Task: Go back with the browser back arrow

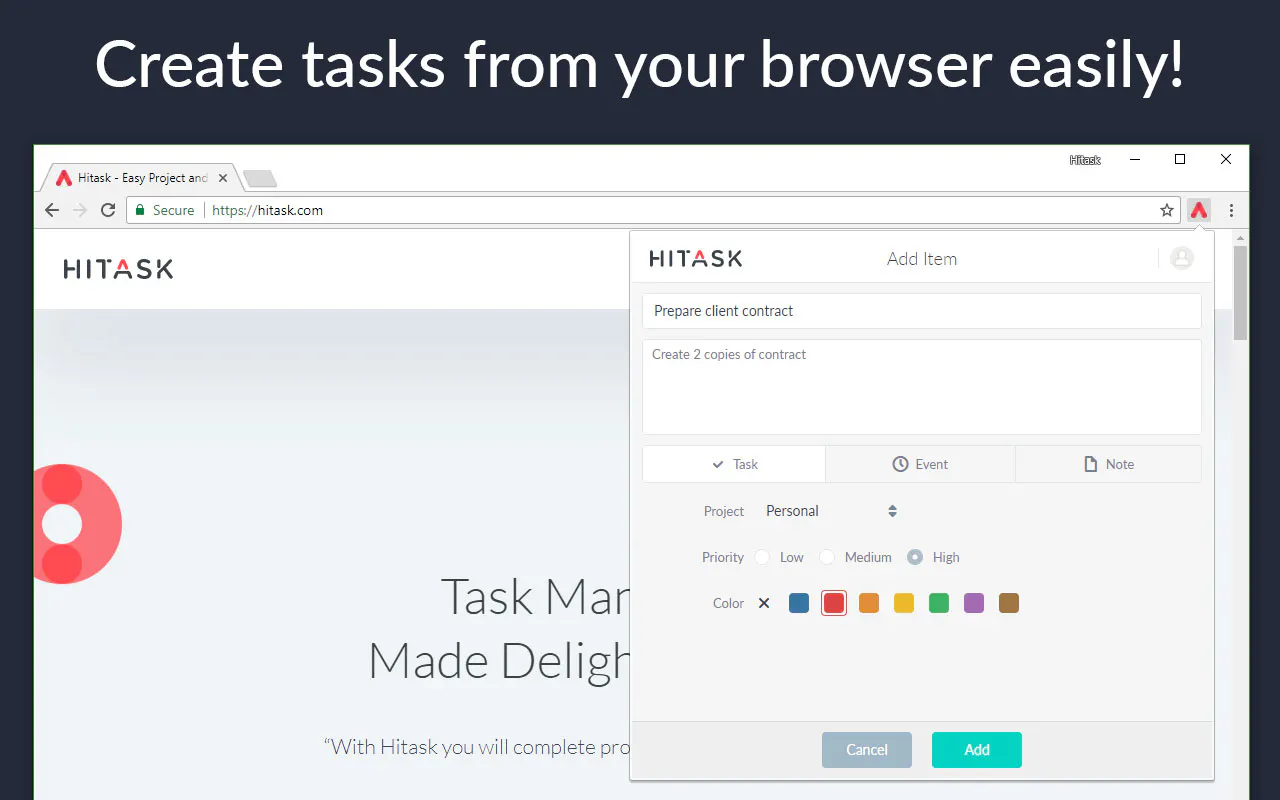Action: [x=52, y=210]
